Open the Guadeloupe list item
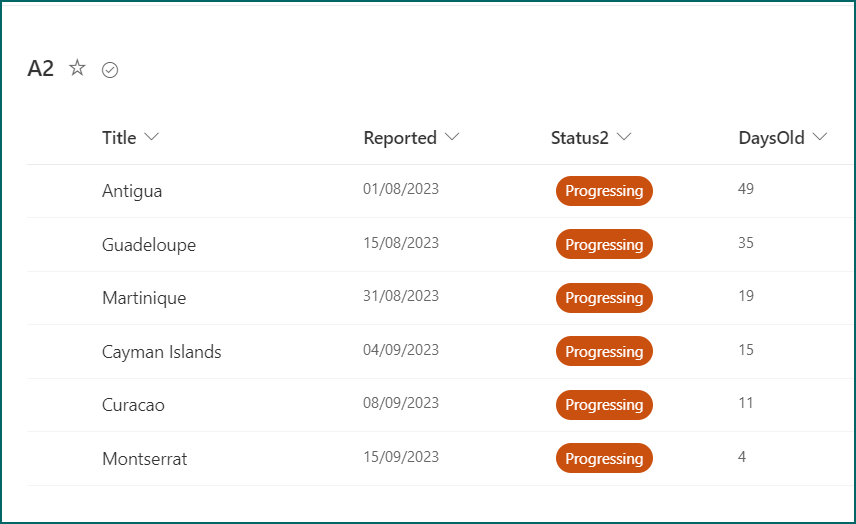Viewport: 856px width, 524px height. click(x=149, y=245)
